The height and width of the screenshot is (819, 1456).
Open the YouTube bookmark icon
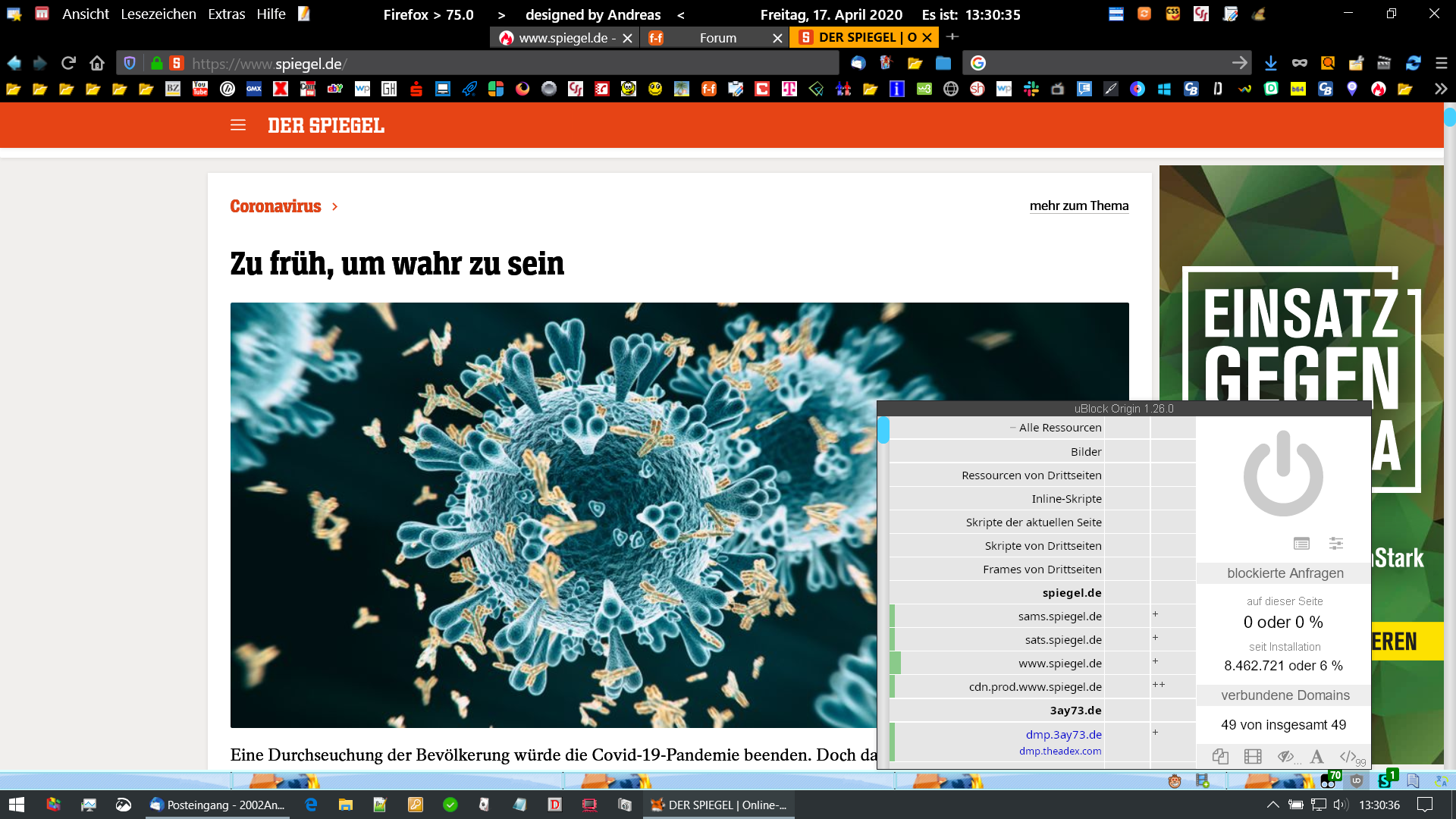pyautogui.click(x=200, y=89)
